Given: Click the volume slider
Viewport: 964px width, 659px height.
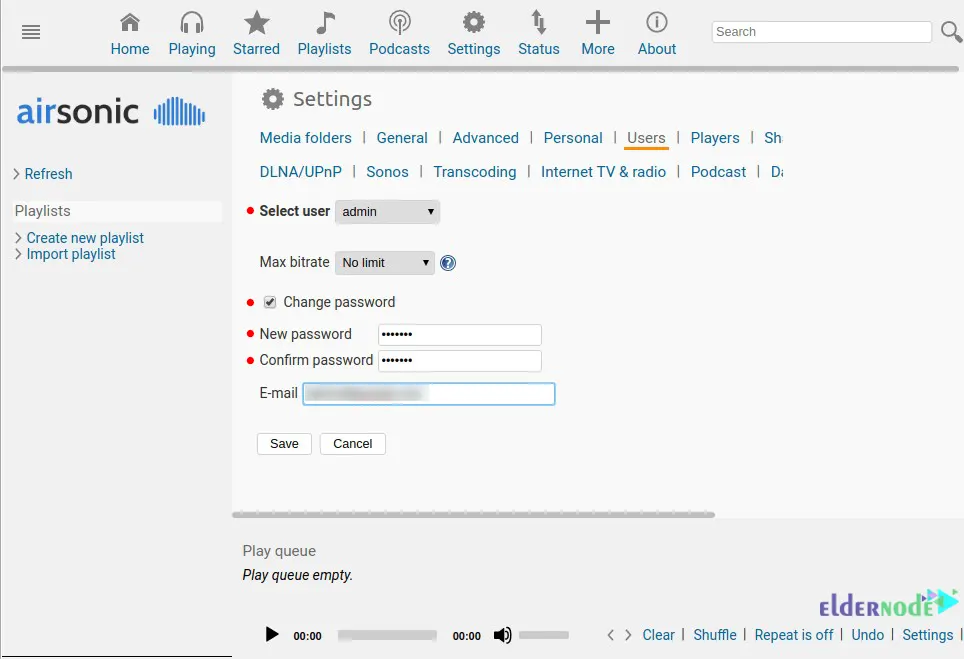Looking at the screenshot, I should pos(543,635).
